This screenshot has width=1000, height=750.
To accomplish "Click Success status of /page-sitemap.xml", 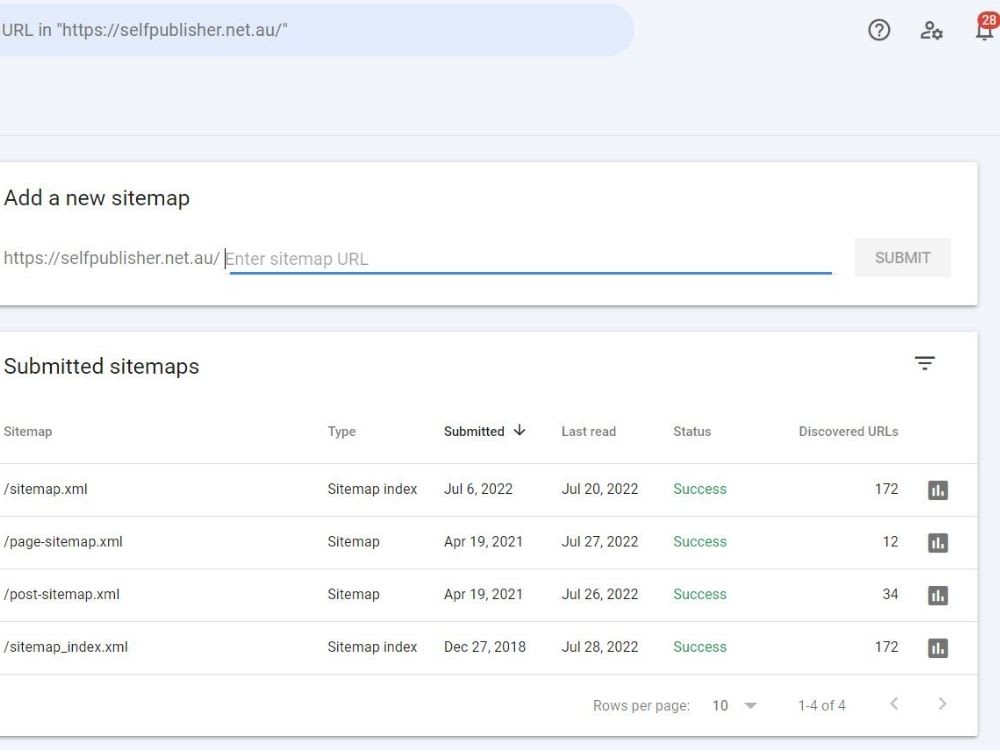I will click(700, 541).
